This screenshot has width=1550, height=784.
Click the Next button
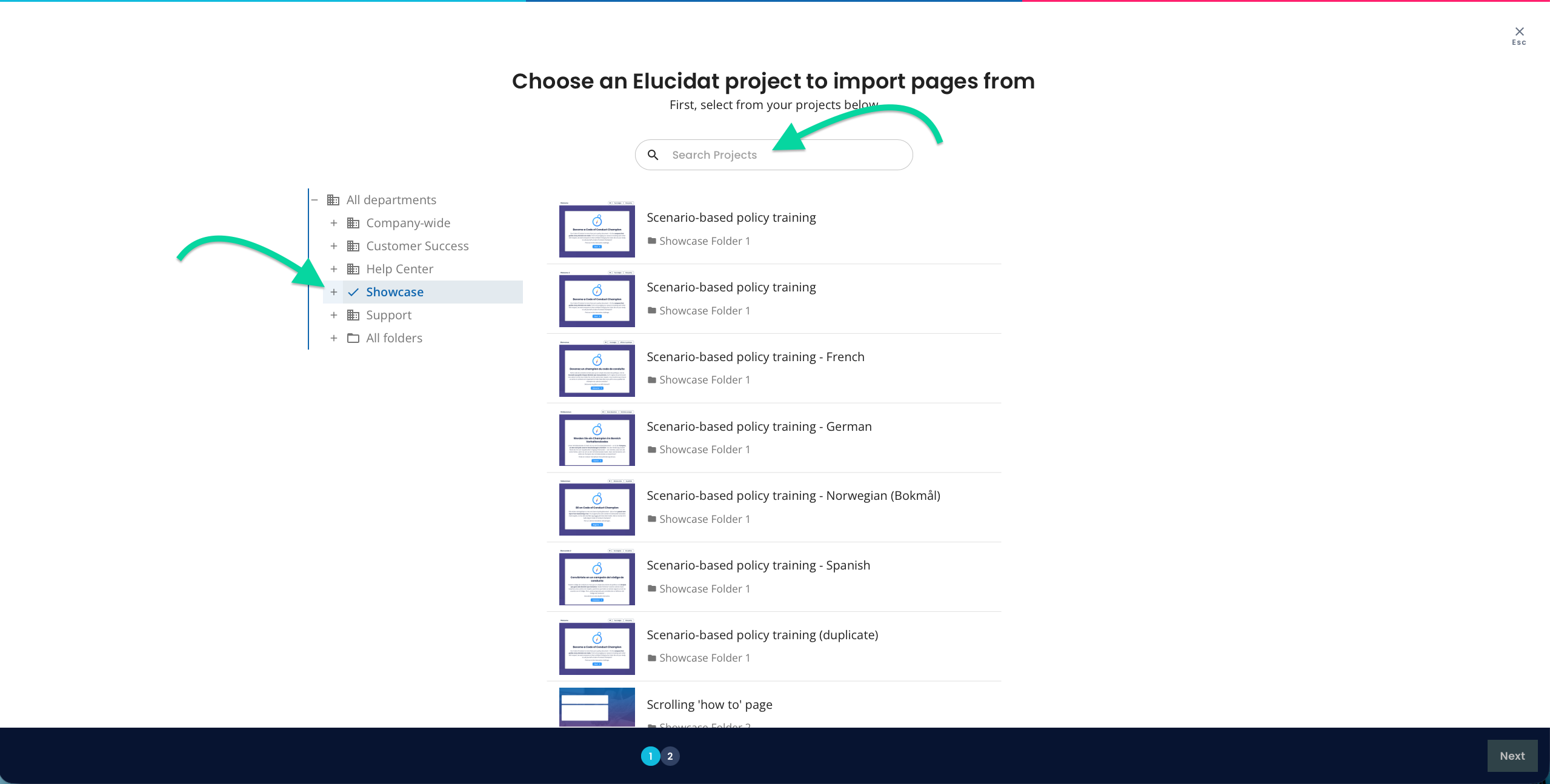click(x=1512, y=756)
